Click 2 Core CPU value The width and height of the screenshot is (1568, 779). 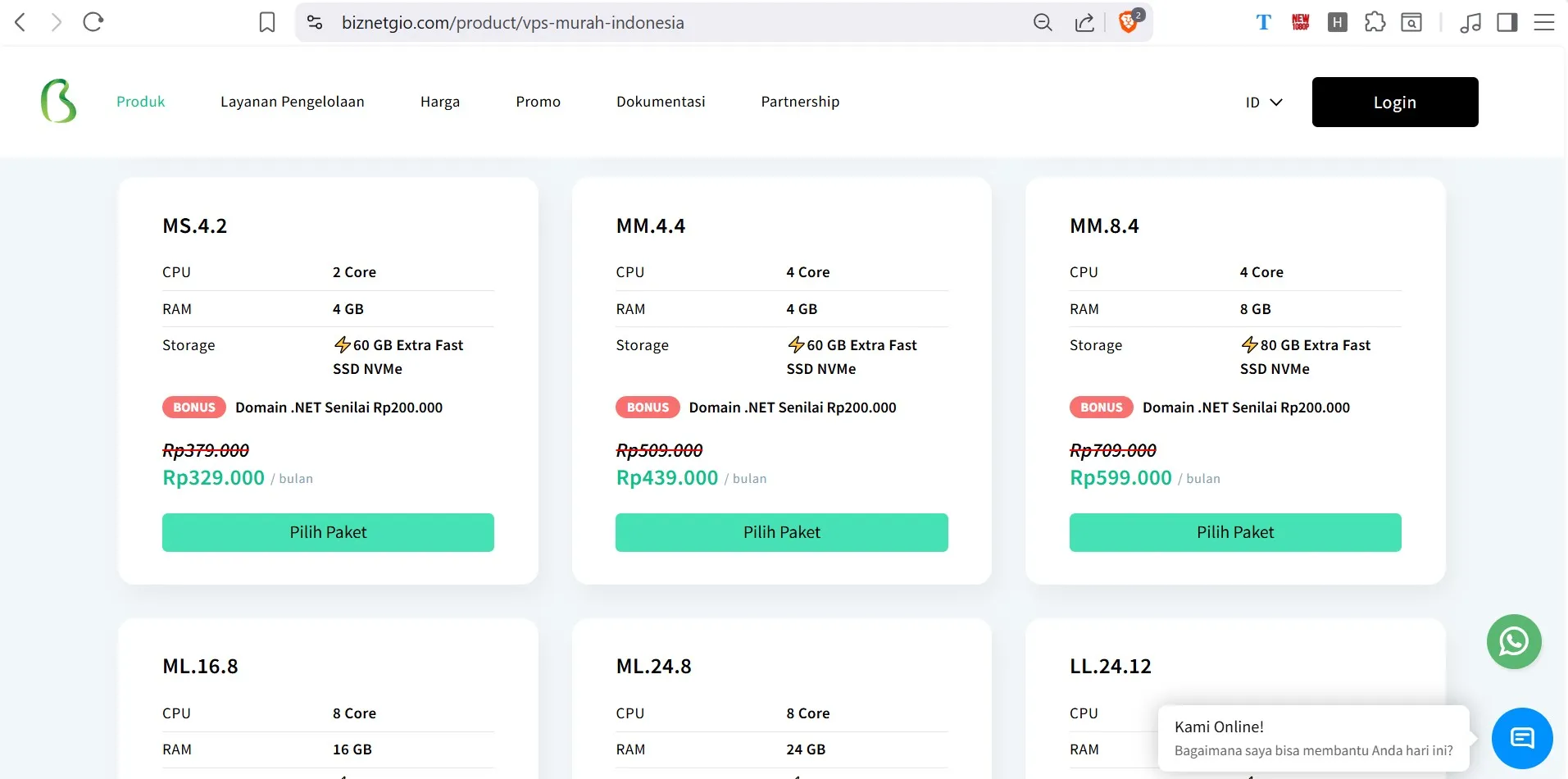click(x=354, y=272)
